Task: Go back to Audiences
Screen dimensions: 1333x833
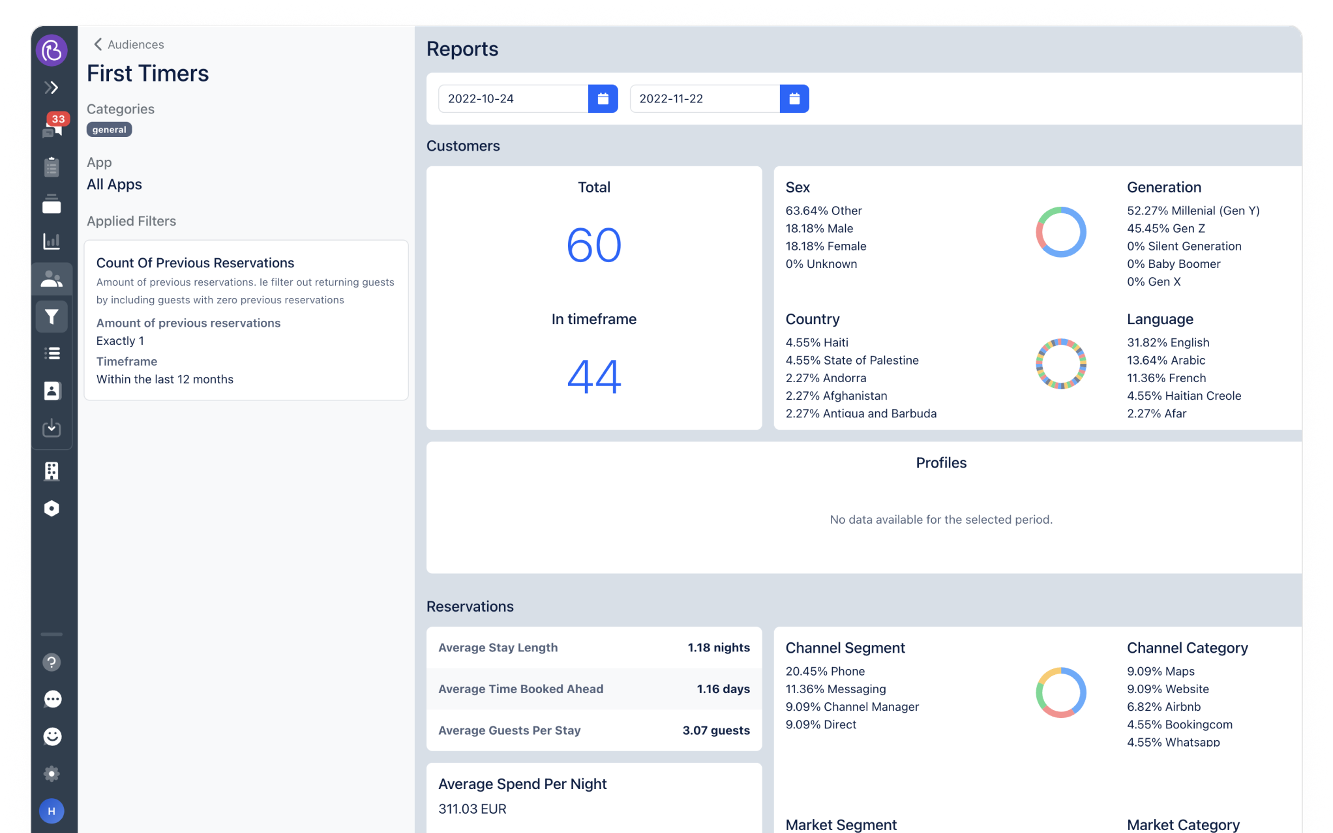Action: 128,45
